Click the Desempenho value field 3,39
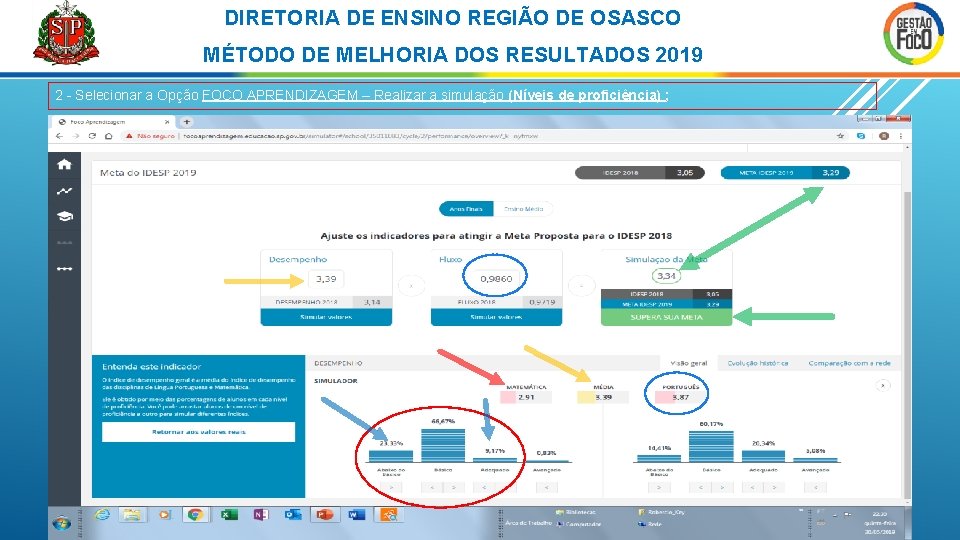960x540 pixels. coord(326,279)
